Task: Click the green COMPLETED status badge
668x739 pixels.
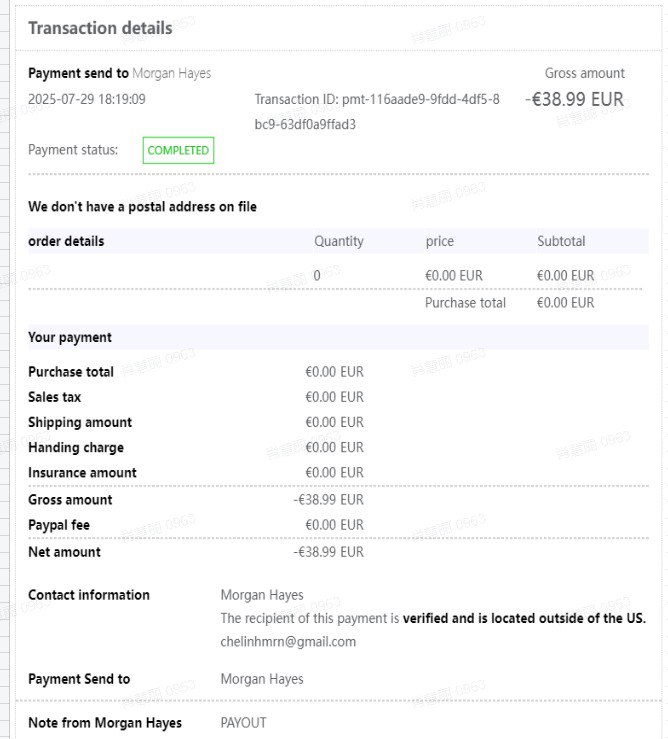Action: click(x=178, y=150)
